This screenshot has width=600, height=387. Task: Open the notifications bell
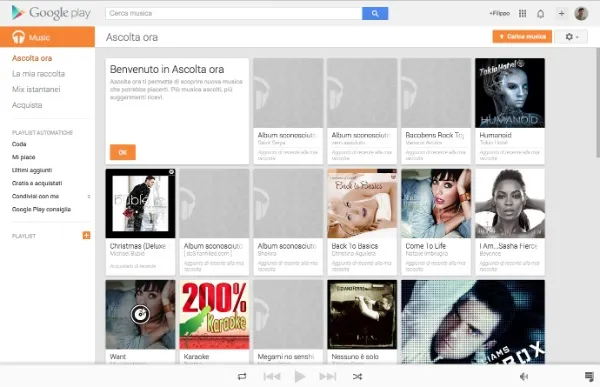click(540, 14)
